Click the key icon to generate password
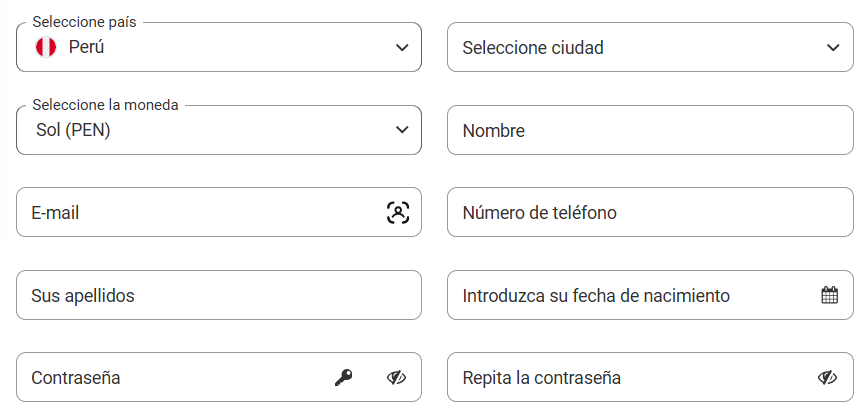Screen dimensions: 866x418 [x=344, y=378]
